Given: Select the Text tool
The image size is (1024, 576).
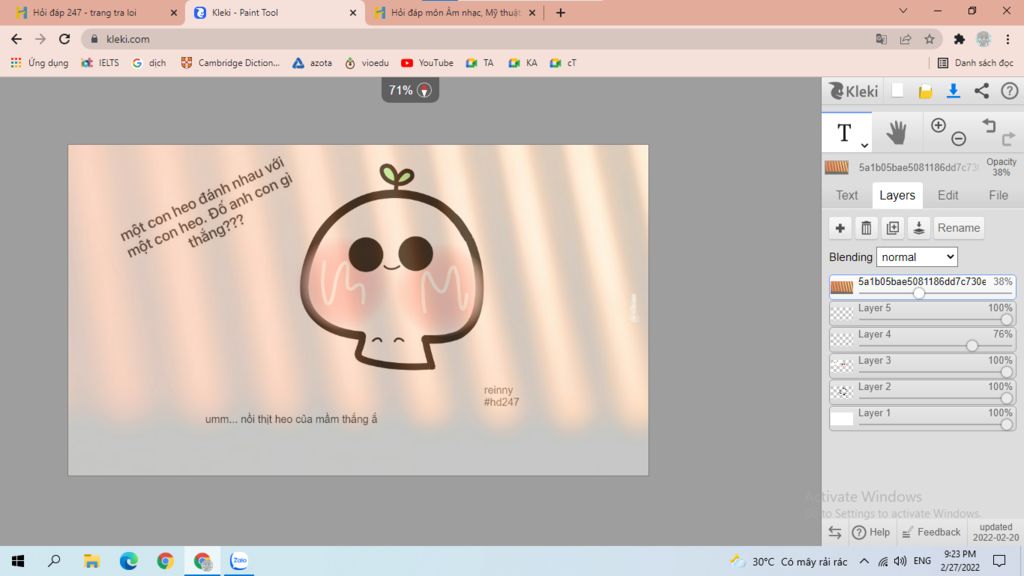Looking at the screenshot, I should [844, 133].
